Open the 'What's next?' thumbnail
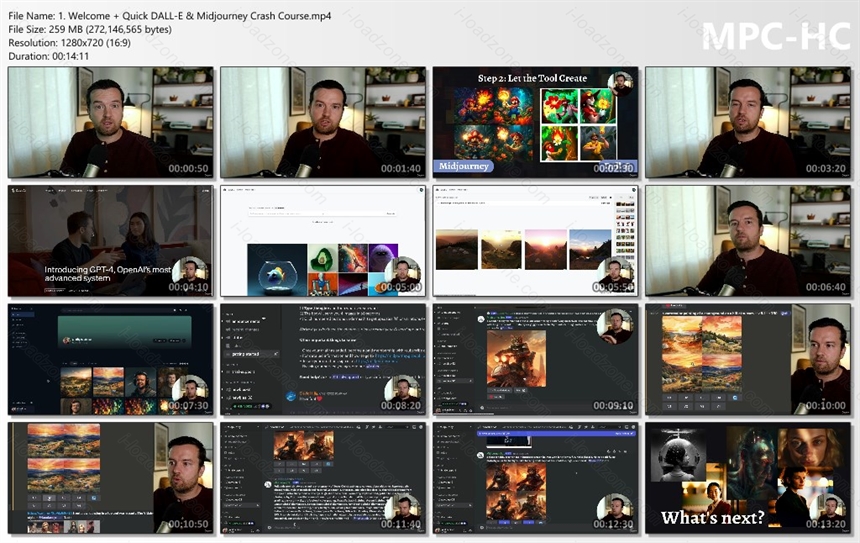 (748, 477)
